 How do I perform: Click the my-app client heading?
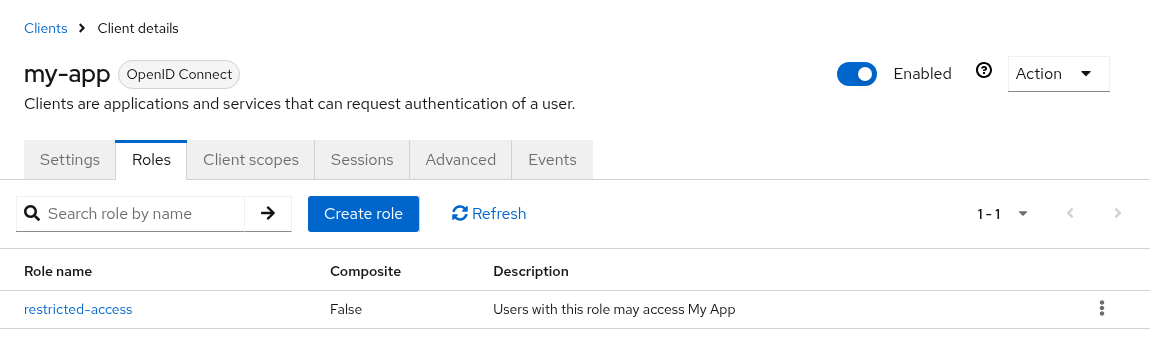(67, 74)
